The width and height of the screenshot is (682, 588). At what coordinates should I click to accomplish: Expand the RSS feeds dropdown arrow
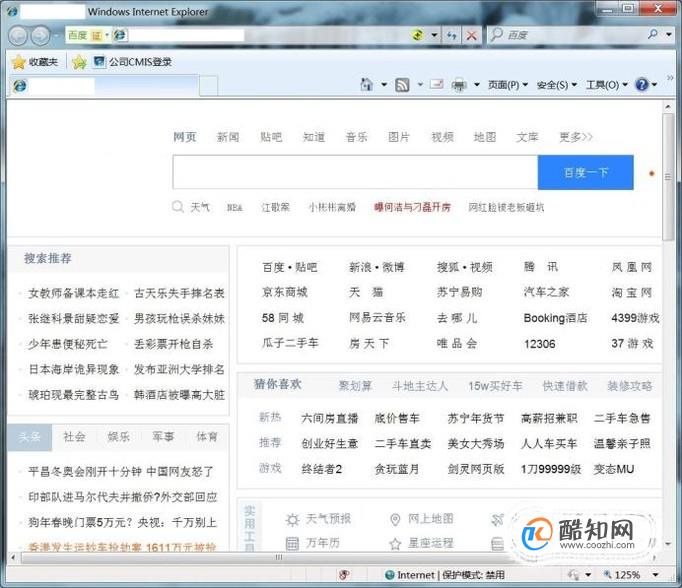click(x=420, y=84)
